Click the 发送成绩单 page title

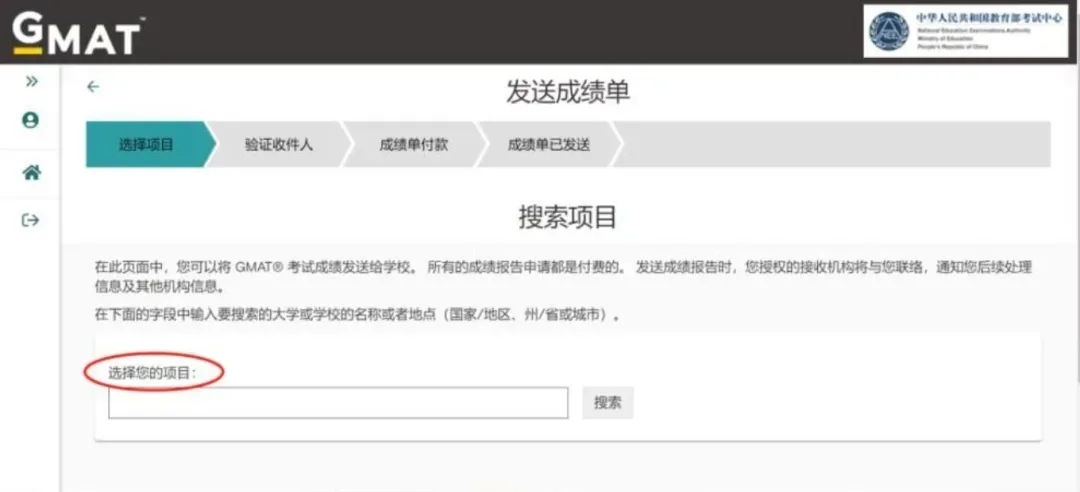pos(568,92)
